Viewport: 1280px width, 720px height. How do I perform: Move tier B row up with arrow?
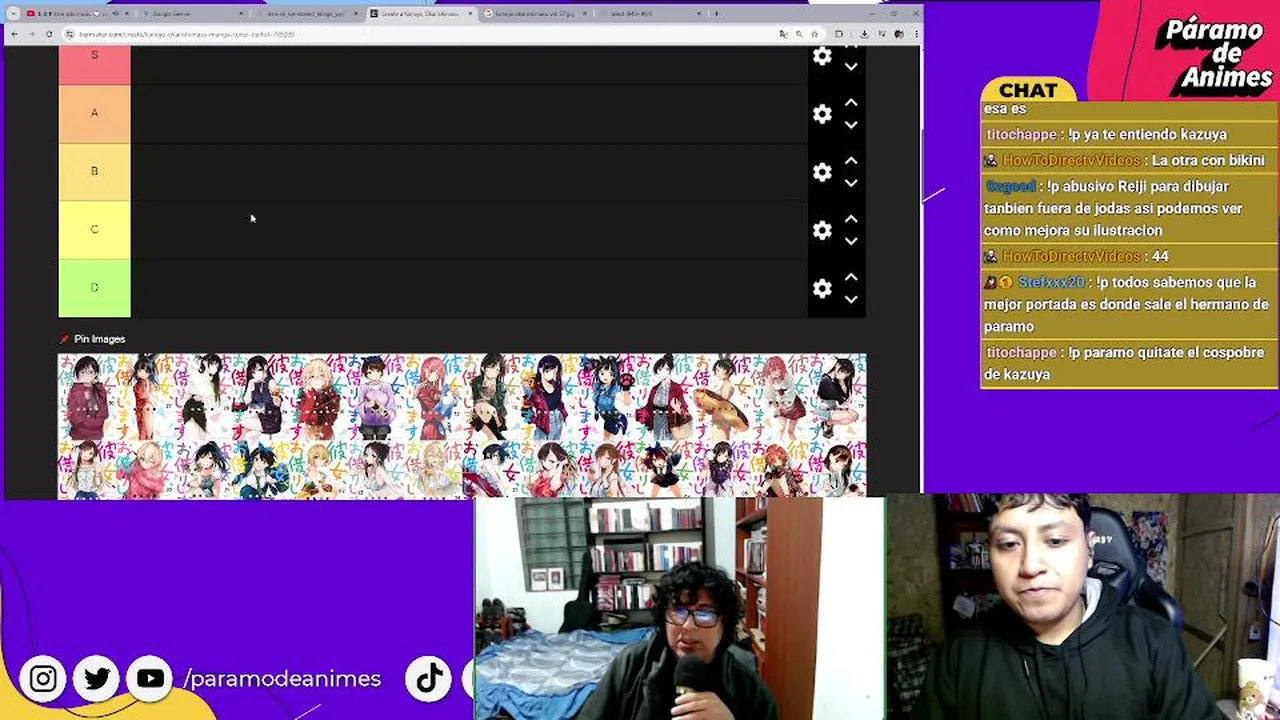coord(851,161)
